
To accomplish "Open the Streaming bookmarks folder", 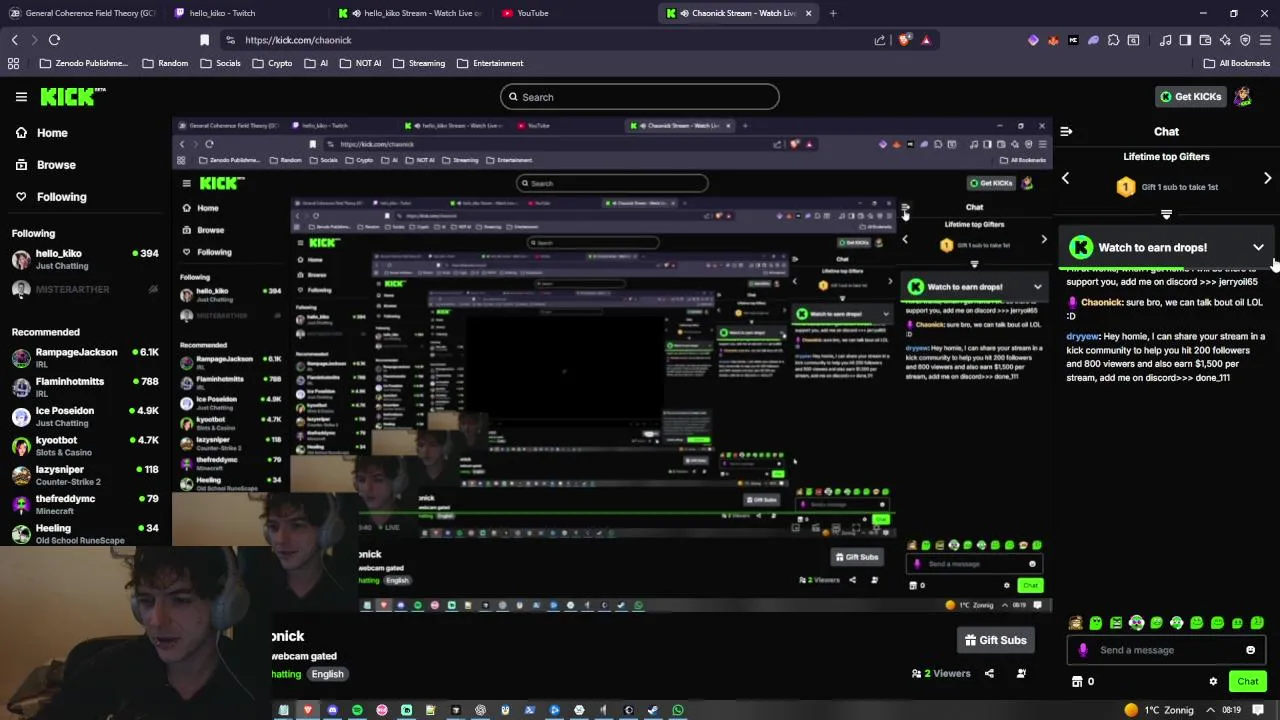I will (419, 63).
